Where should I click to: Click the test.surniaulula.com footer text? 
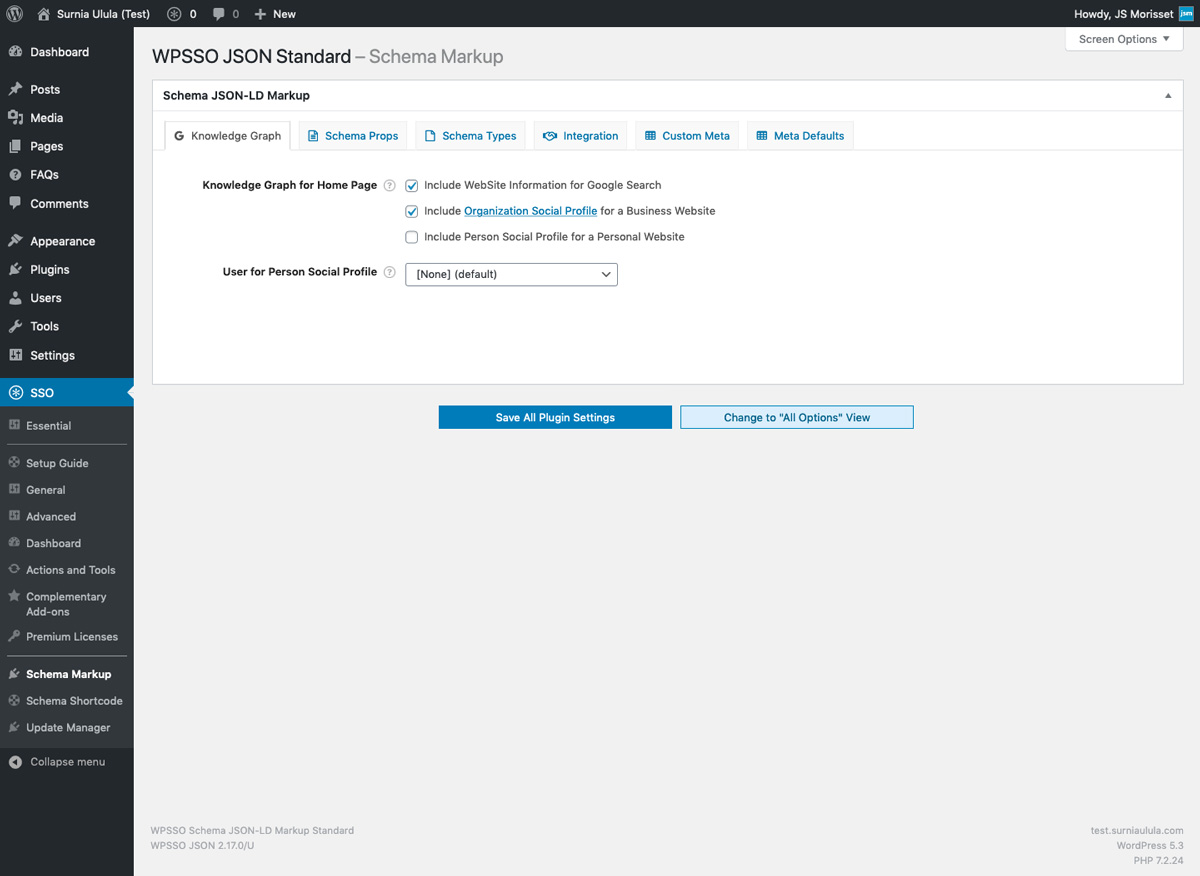point(1137,830)
